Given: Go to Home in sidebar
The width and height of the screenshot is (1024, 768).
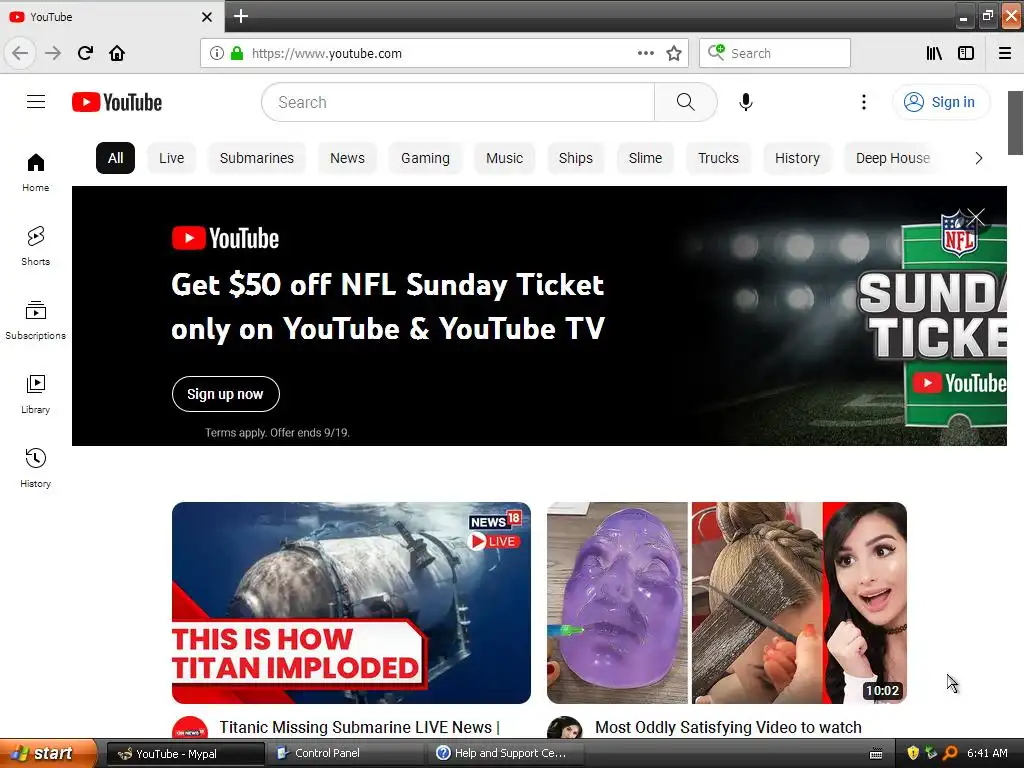Looking at the screenshot, I should point(35,172).
